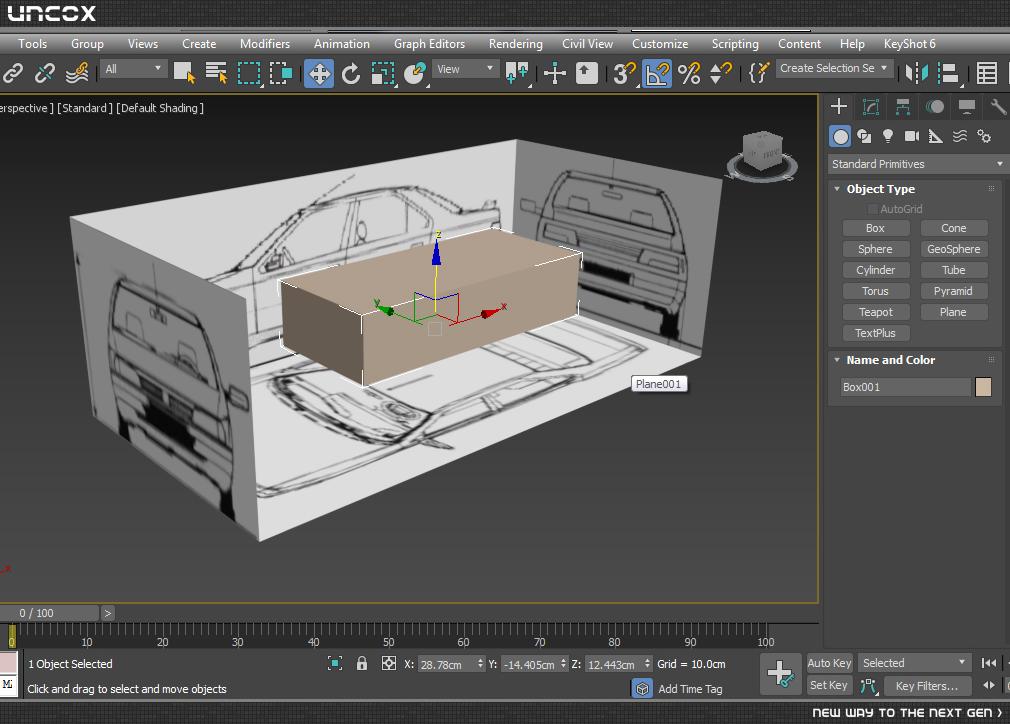This screenshot has width=1010, height=724.
Task: Toggle Percent Snap button
Action: coord(689,73)
